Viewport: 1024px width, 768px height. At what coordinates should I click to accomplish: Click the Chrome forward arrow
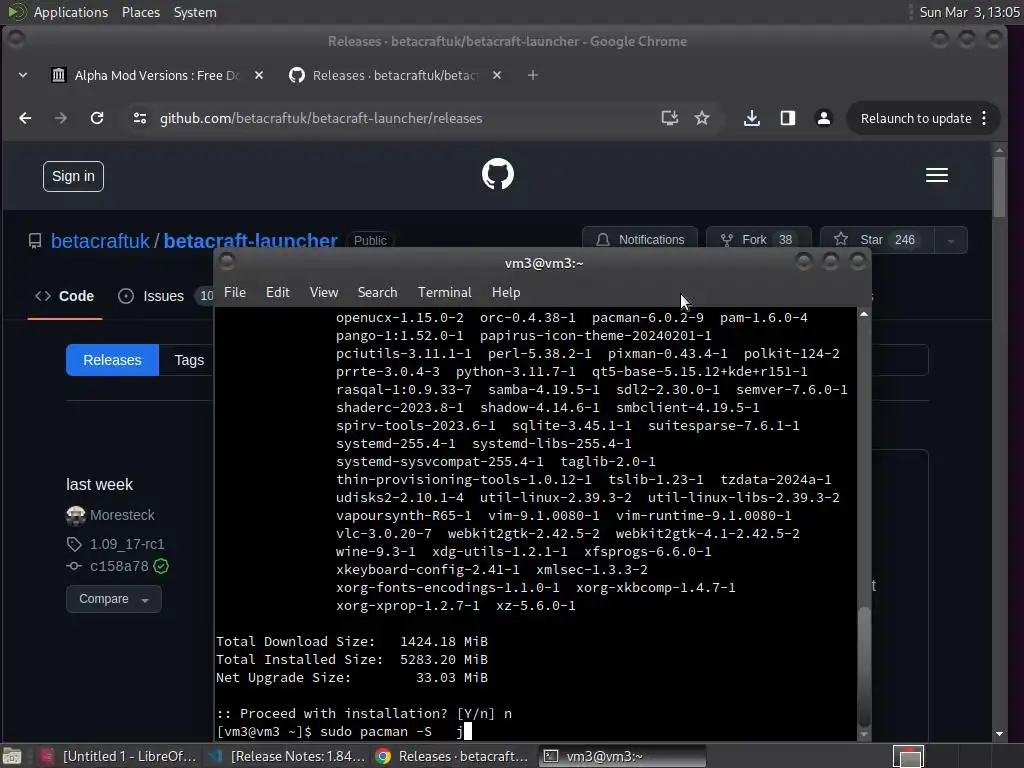61,118
